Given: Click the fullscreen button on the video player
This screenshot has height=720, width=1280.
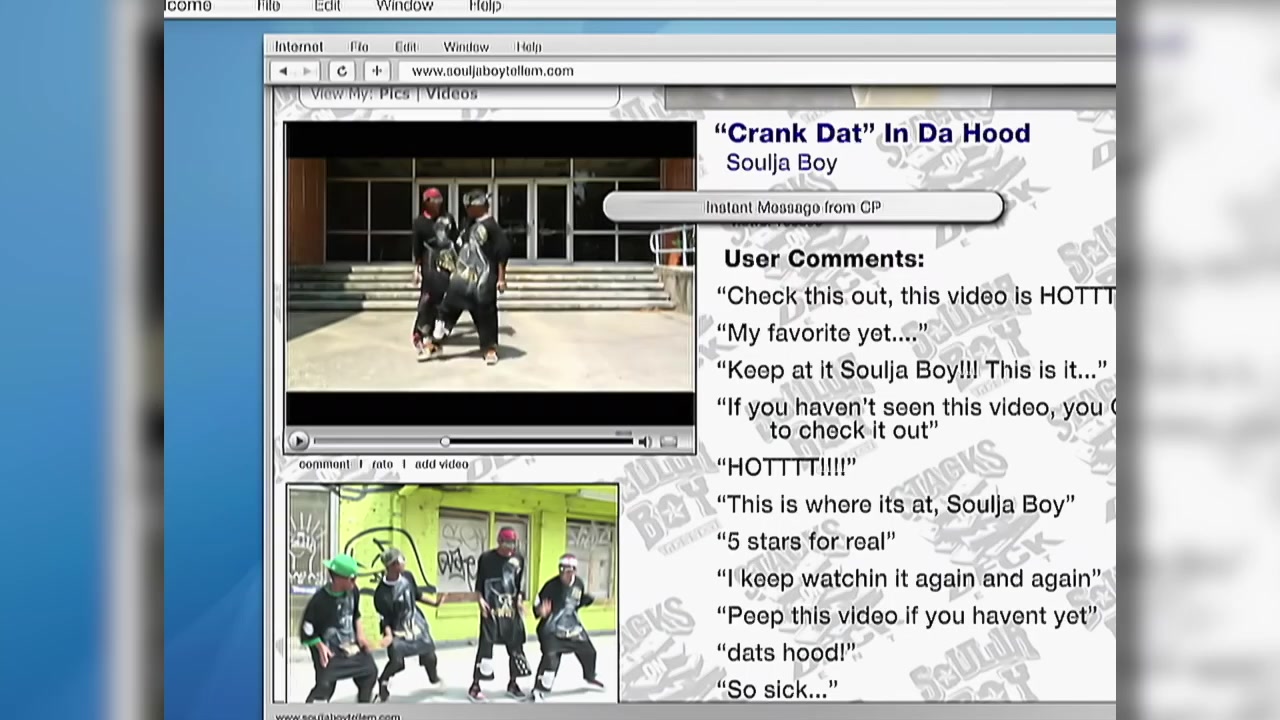Looking at the screenshot, I should pos(669,441).
